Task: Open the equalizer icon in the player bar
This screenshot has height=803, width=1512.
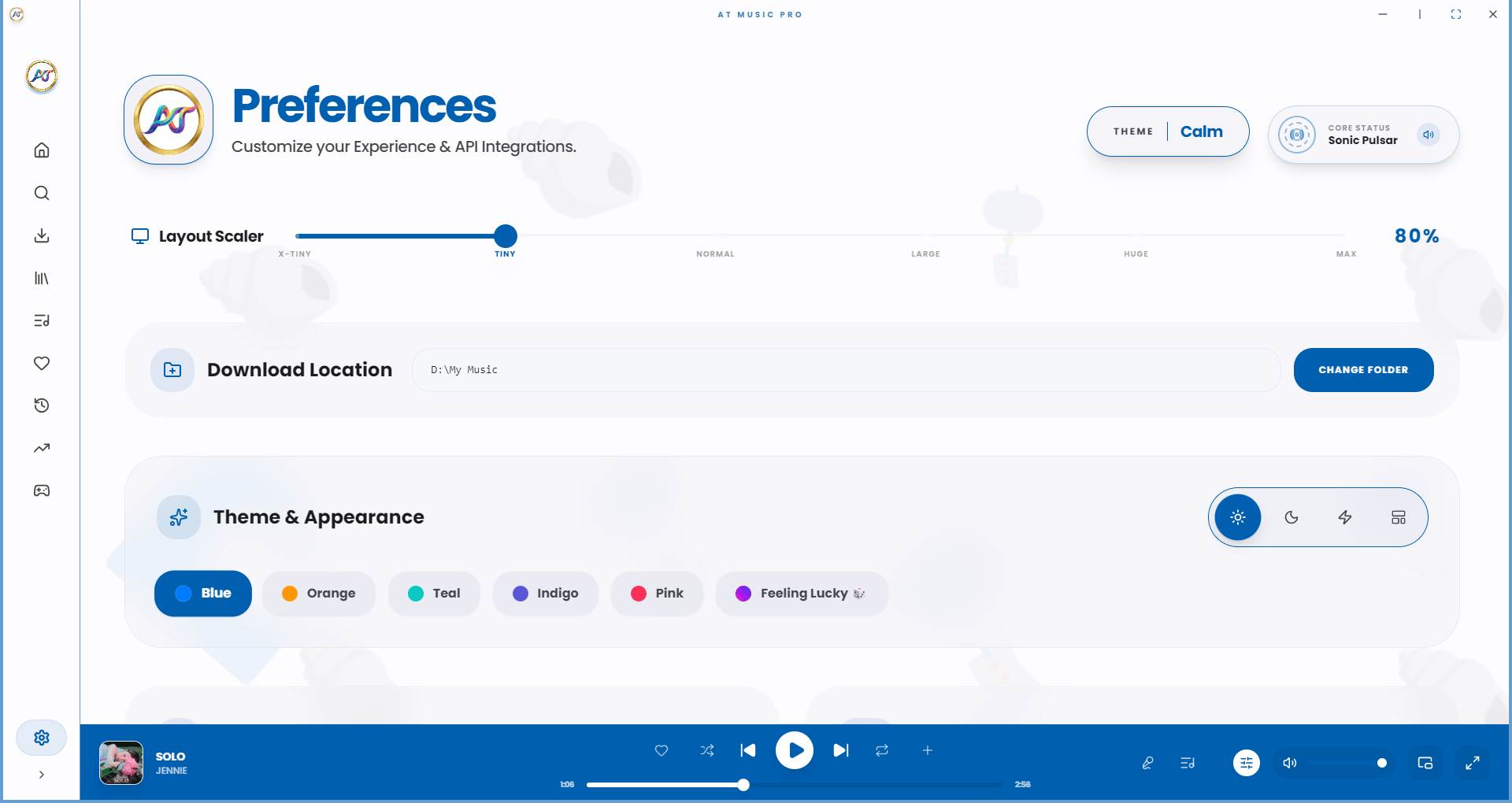Action: click(1245, 763)
